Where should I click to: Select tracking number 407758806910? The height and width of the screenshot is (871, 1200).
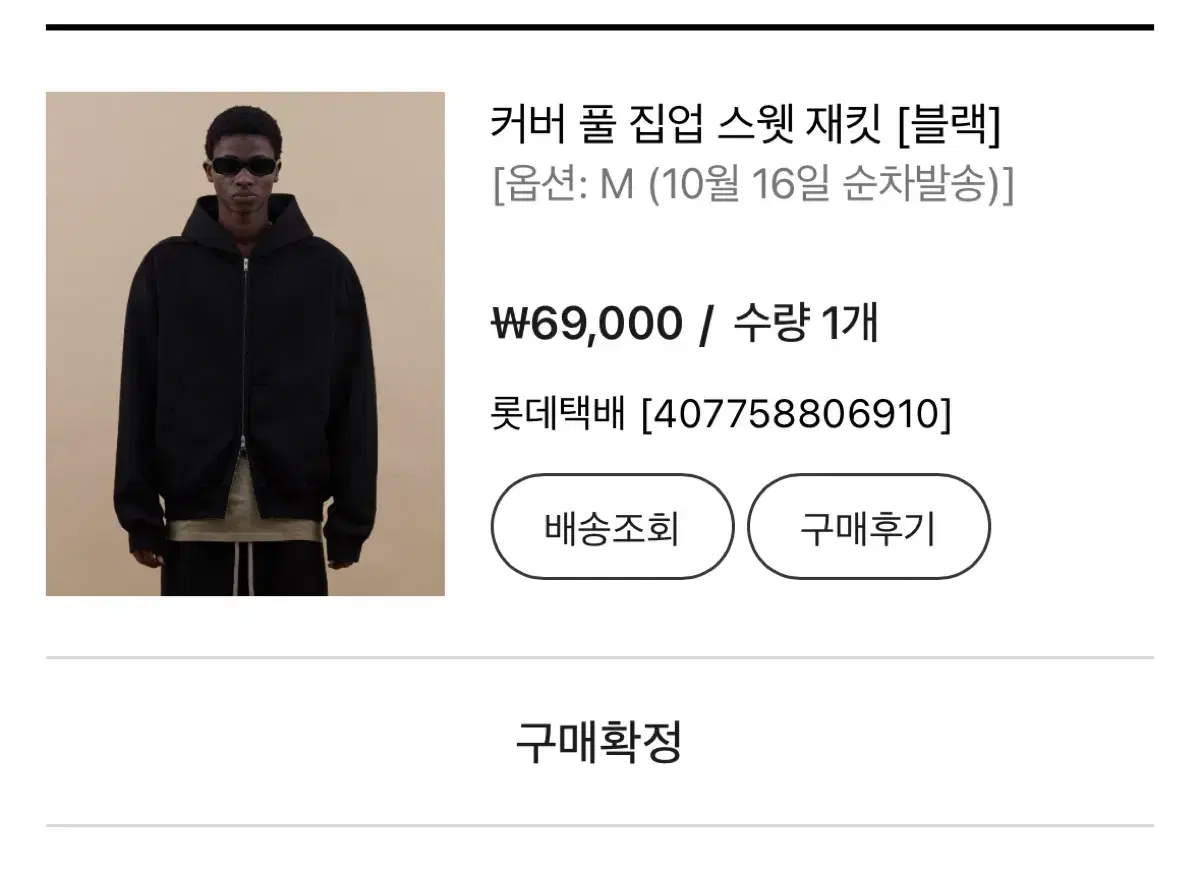[795, 413]
